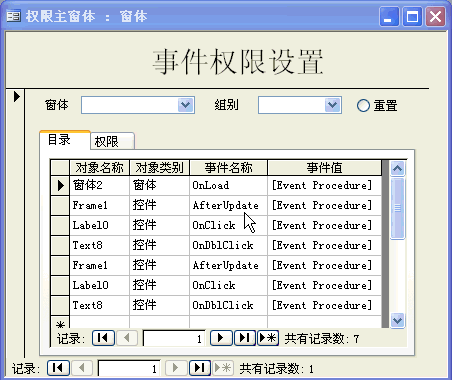This screenshot has width=452, height=380.
Task: Click the subform record number field
Action: (174, 338)
